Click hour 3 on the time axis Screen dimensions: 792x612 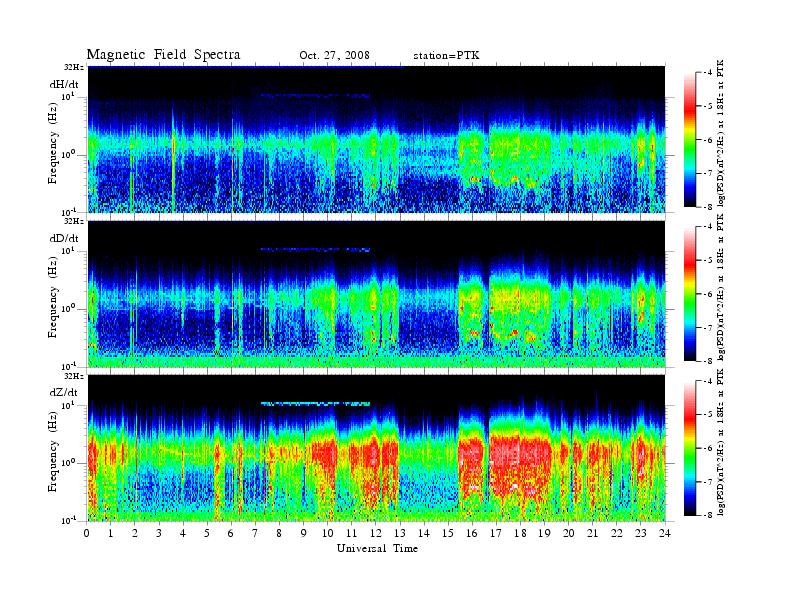coord(159,533)
